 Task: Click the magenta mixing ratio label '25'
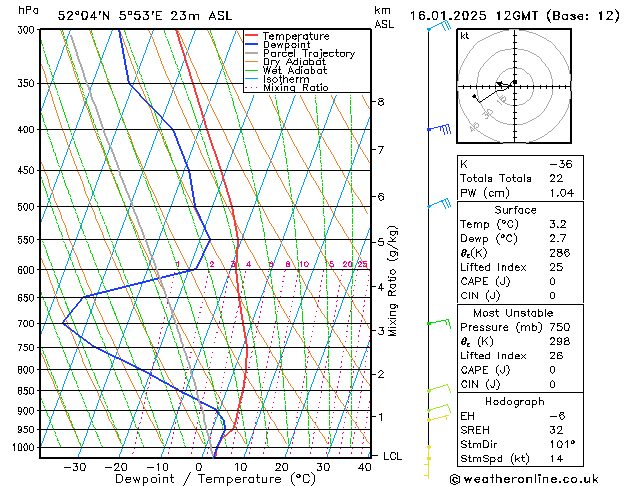(362, 264)
